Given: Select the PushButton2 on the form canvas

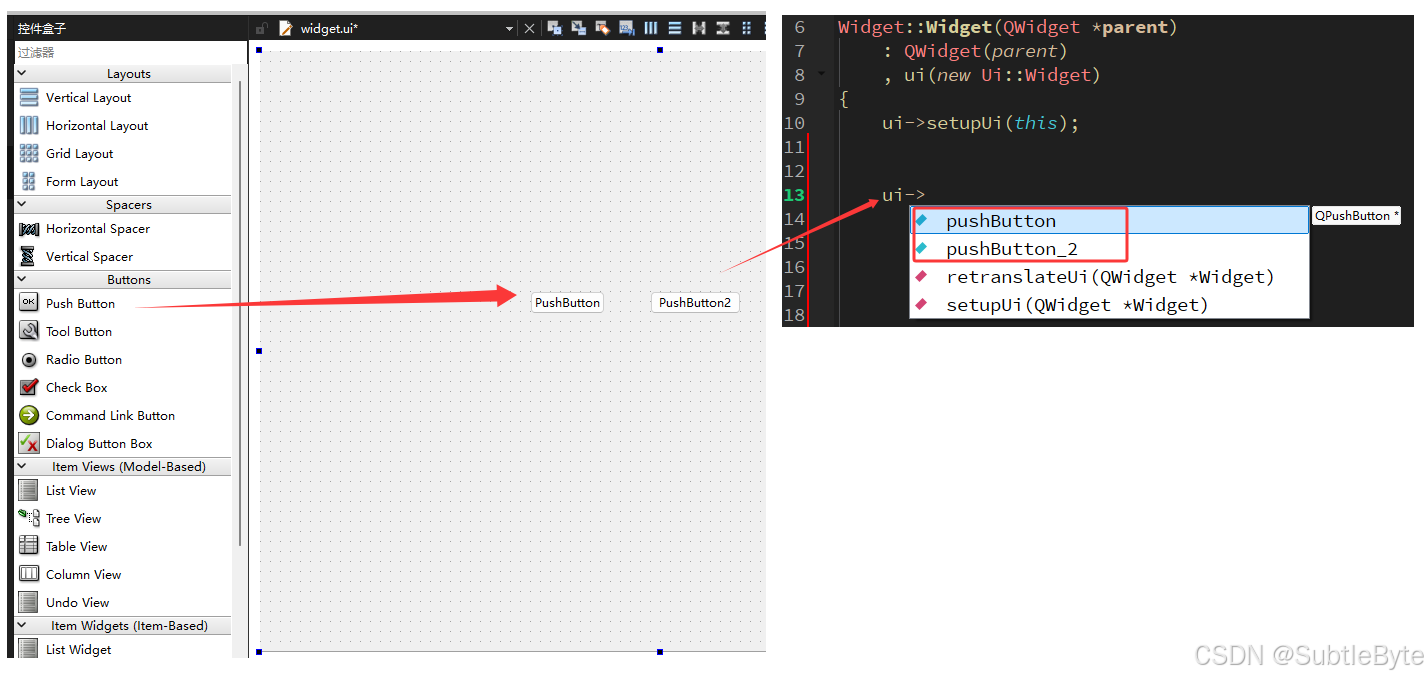Looking at the screenshot, I should tap(695, 302).
